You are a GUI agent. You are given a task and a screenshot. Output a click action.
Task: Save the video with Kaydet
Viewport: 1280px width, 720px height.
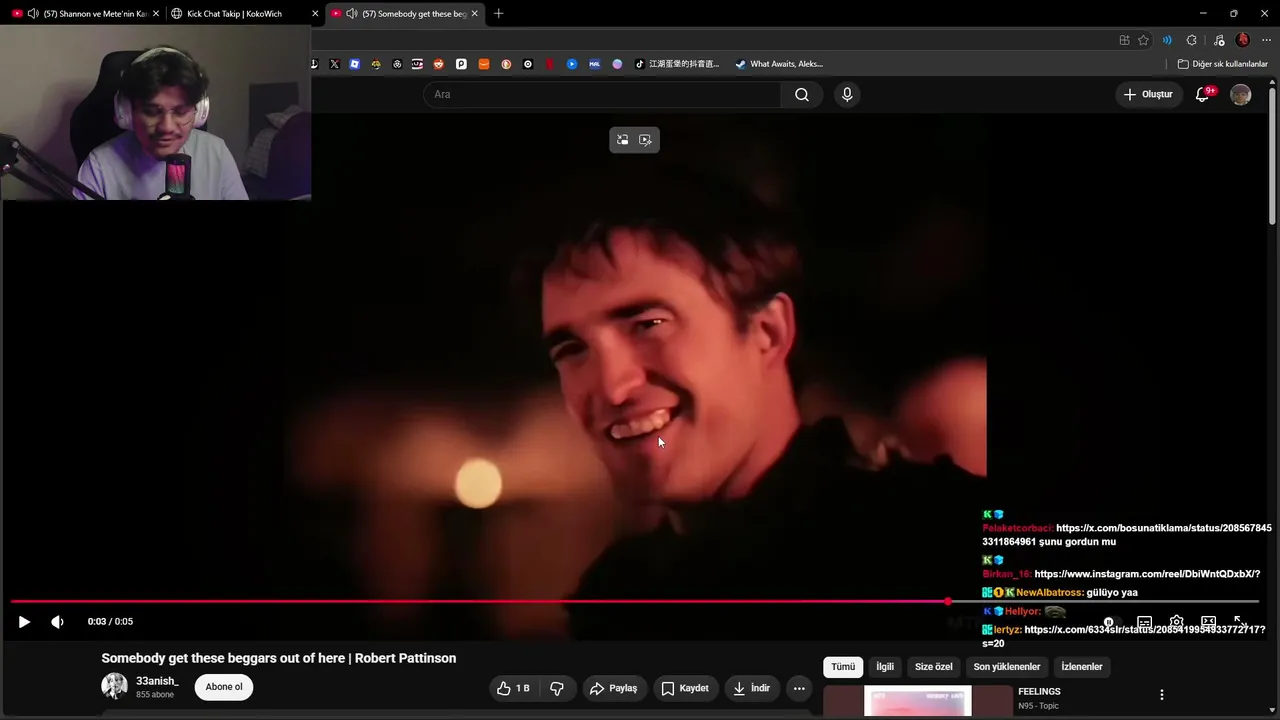[685, 688]
